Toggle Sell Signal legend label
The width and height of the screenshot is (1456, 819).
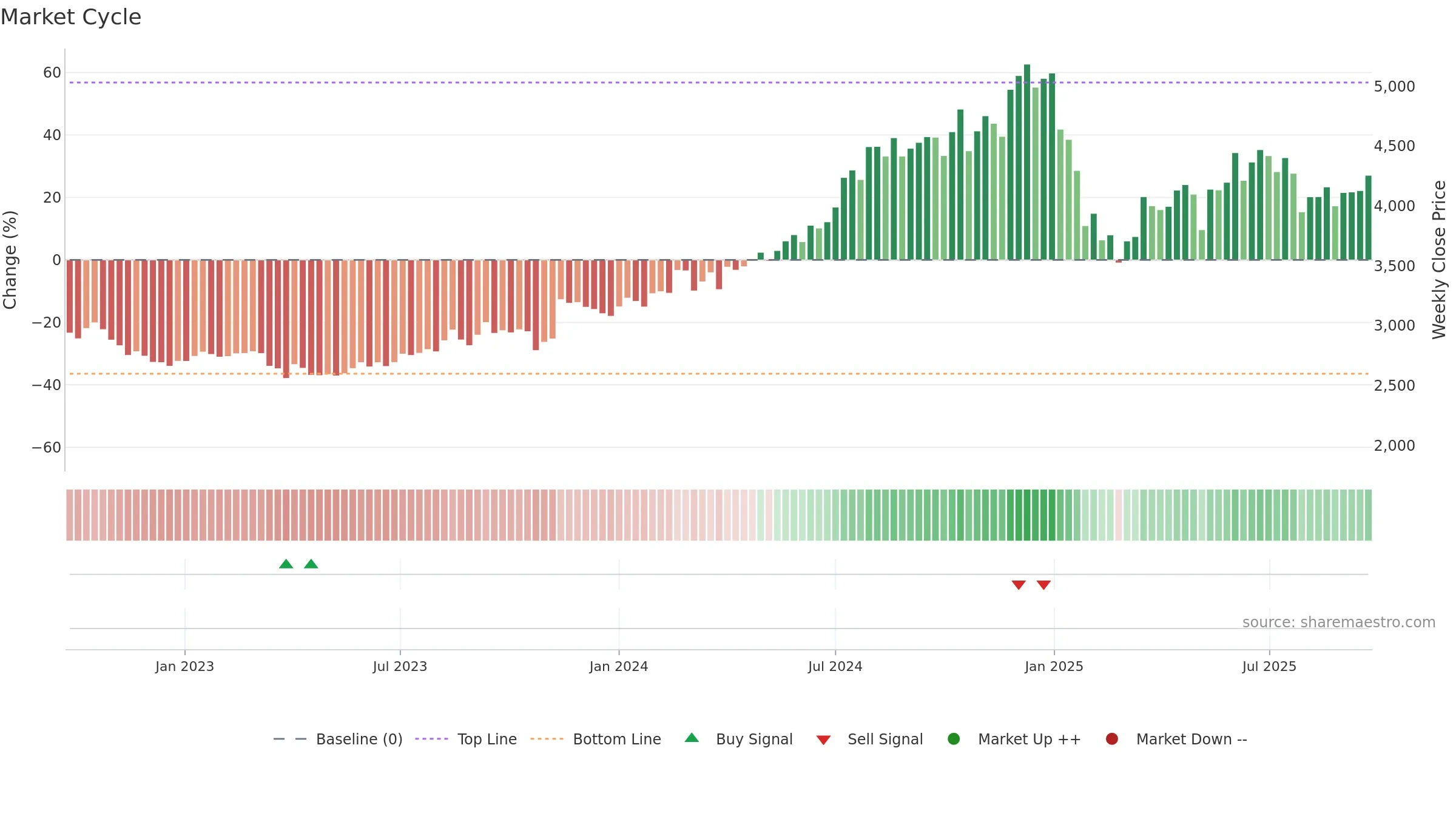[x=885, y=739]
